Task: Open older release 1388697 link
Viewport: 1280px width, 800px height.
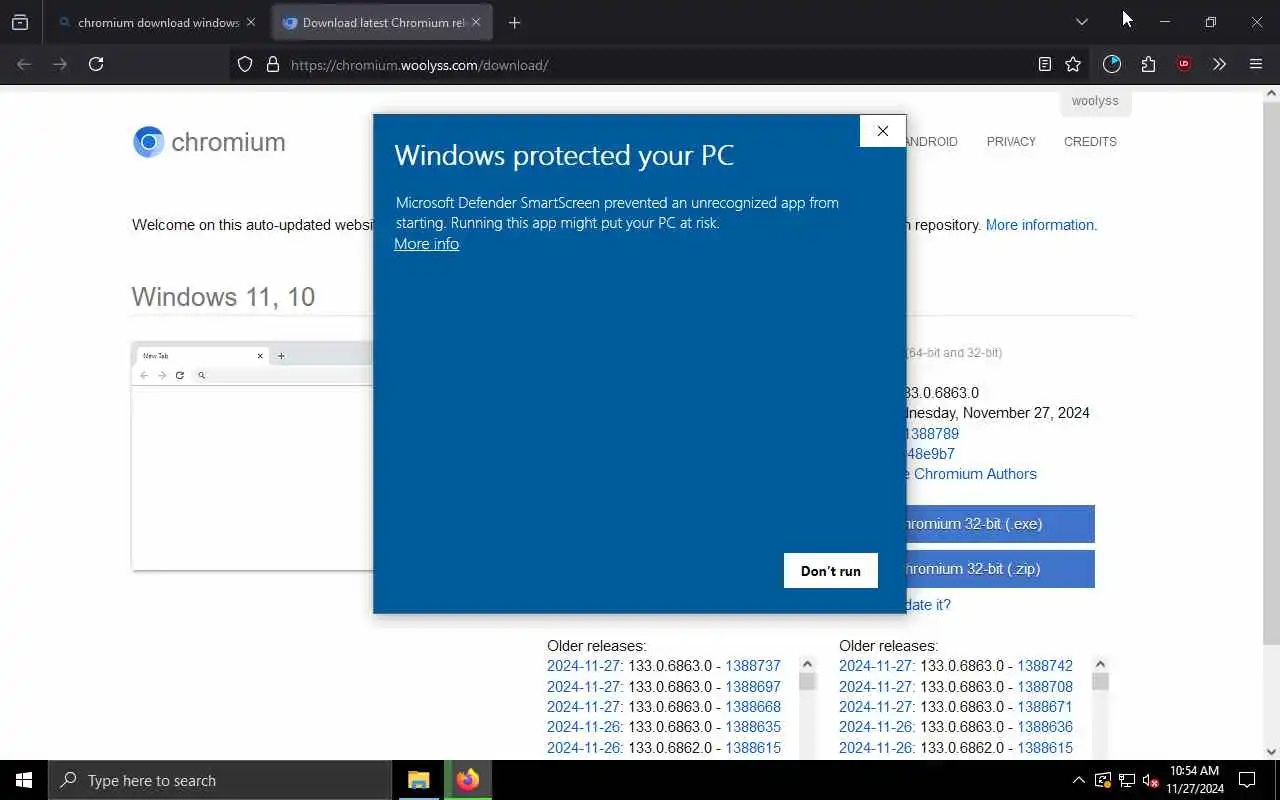Action: [753, 687]
